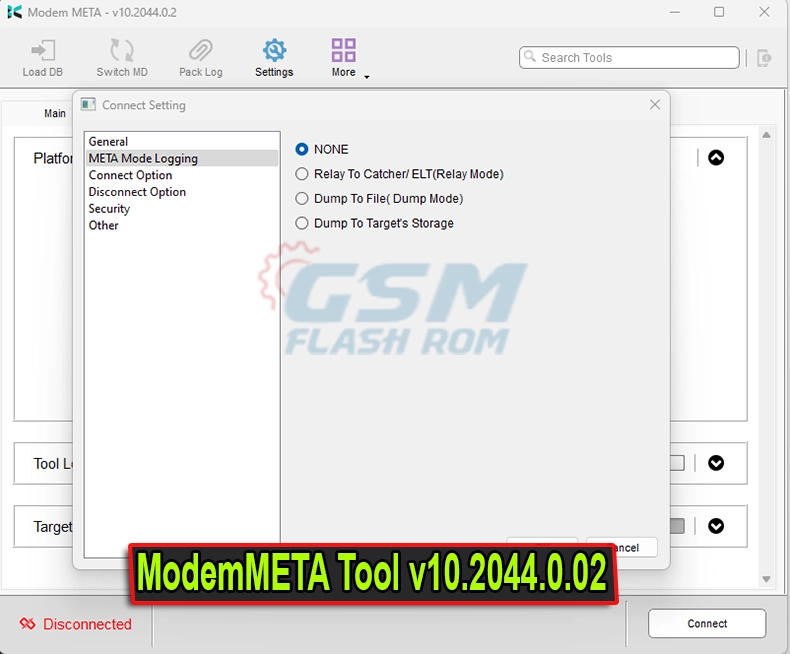Select Security in the settings list
The height and width of the screenshot is (654, 790).
[182, 208]
